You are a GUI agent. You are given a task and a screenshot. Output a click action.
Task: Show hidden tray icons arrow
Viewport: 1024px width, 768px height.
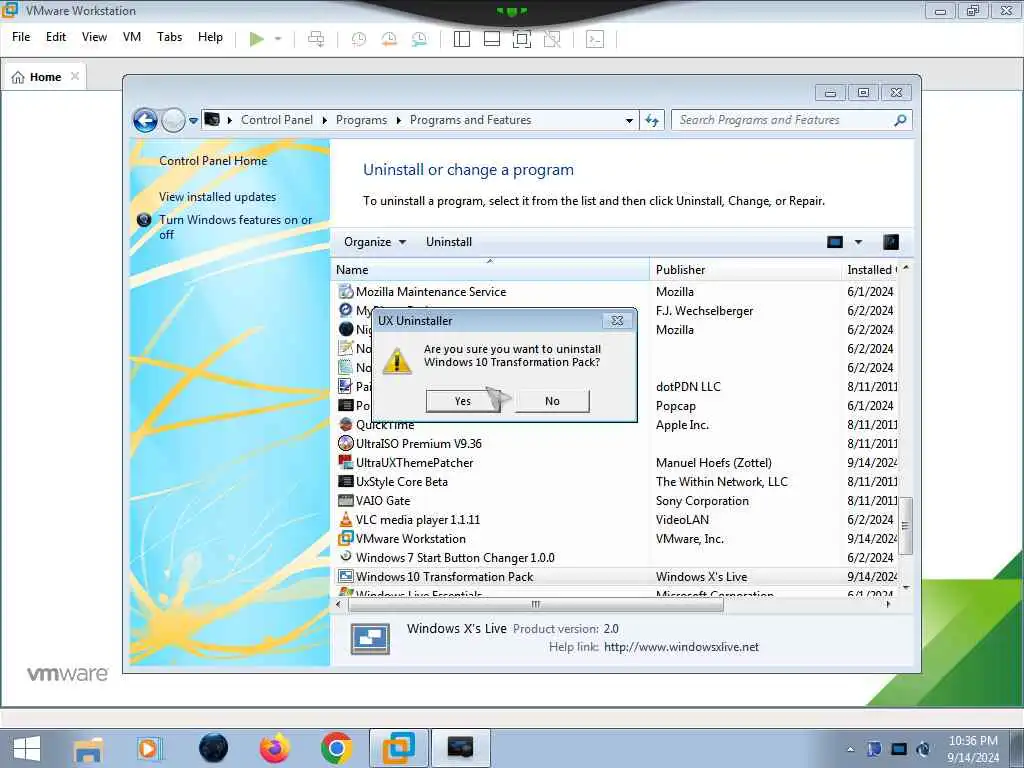(x=850, y=749)
